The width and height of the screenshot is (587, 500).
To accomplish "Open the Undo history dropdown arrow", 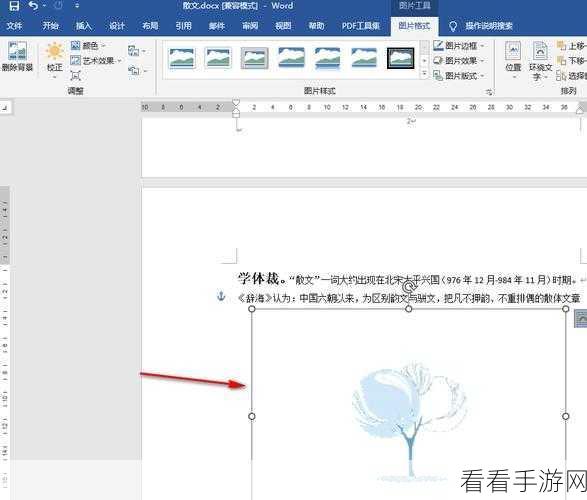I will pyautogui.click(x=45, y=6).
